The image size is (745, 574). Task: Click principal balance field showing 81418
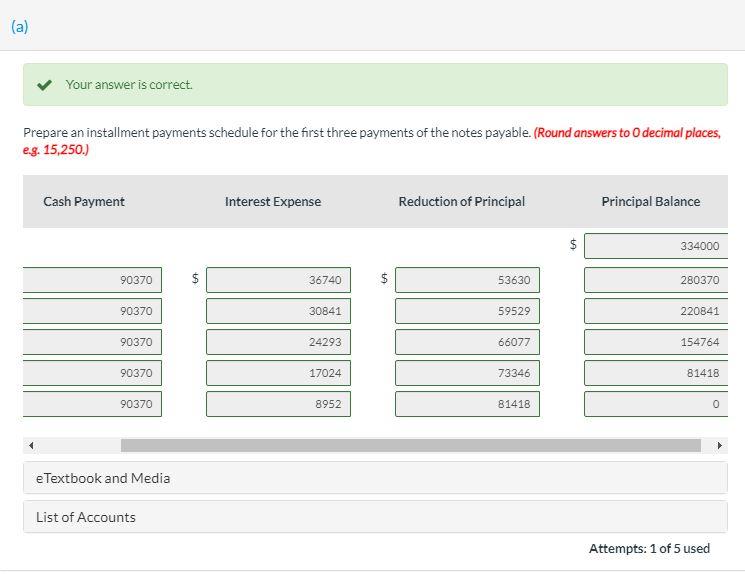656,373
